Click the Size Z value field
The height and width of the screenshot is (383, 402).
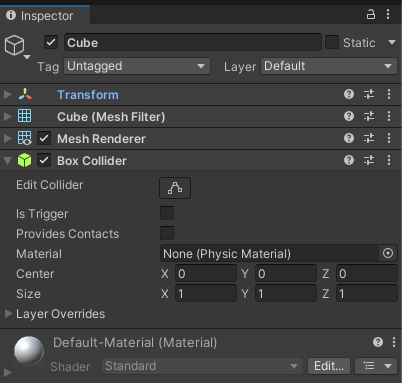(x=367, y=294)
